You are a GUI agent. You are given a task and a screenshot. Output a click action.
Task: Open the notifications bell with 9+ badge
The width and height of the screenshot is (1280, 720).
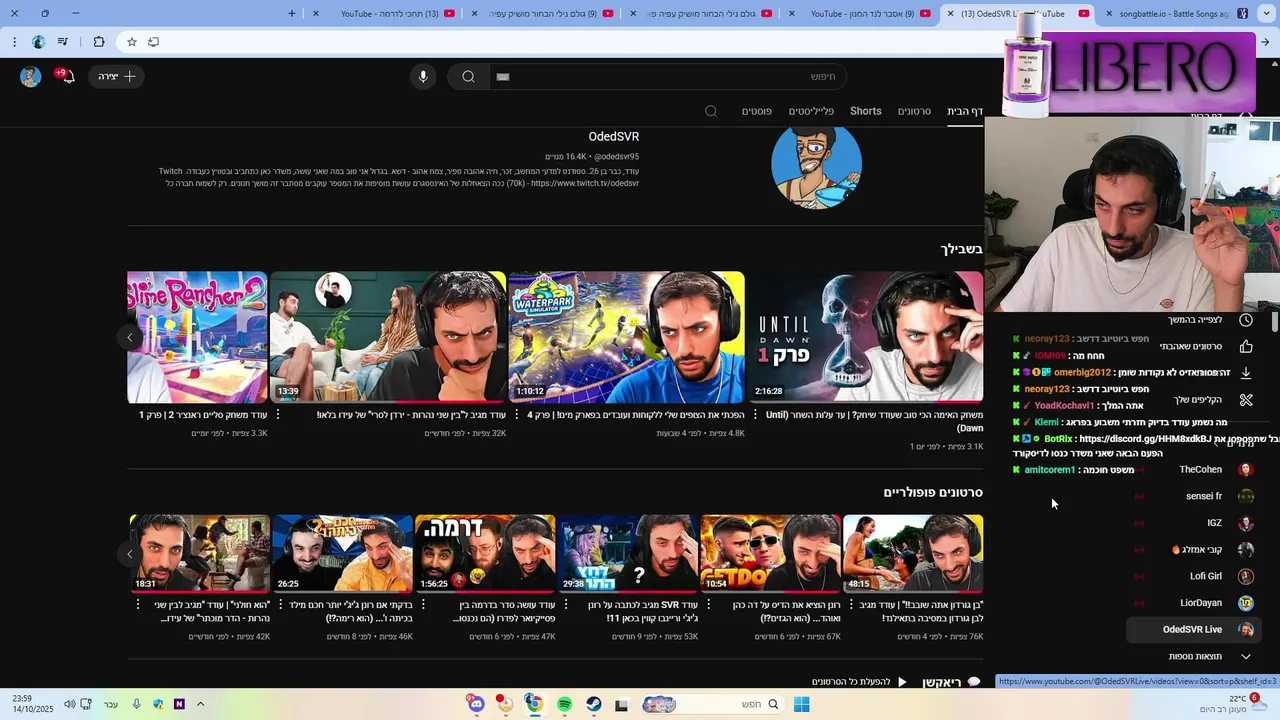pos(66,76)
